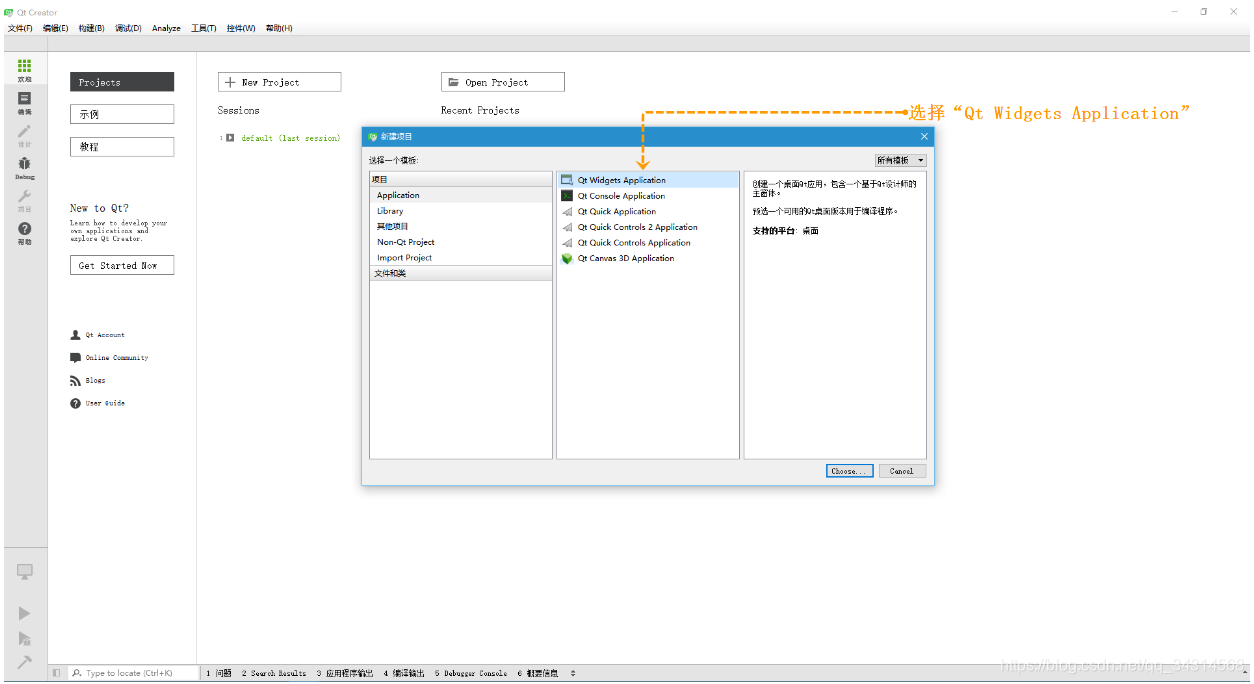1254x684 pixels.
Task: Click the Qt Widgets Application template icon
Action: [x=567, y=180]
